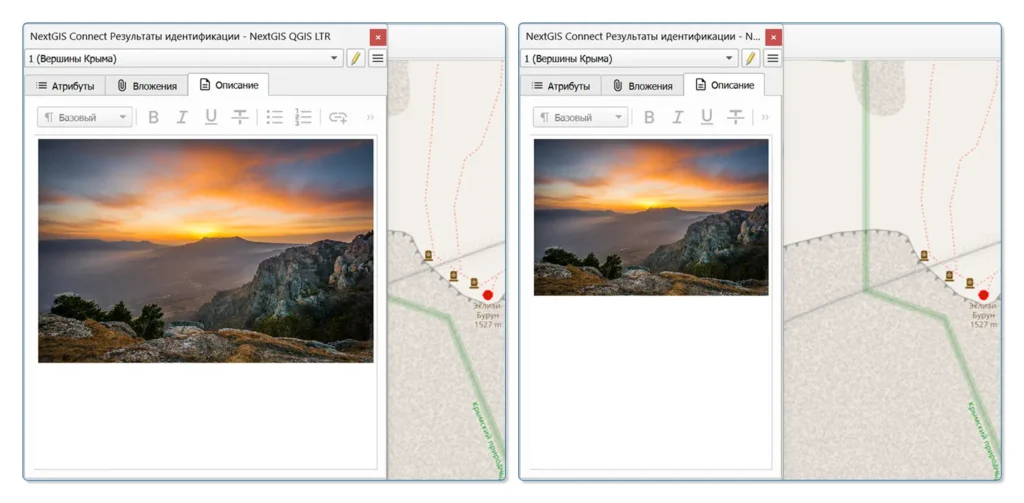Viewport: 1024px width, 503px height.
Task: Open the hamburger menu in right window
Action: click(773, 58)
